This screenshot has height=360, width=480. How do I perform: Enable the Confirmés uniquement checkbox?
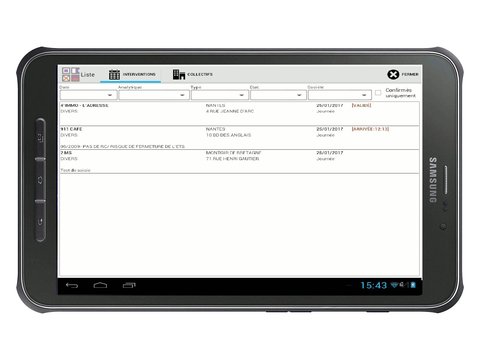tap(378, 93)
